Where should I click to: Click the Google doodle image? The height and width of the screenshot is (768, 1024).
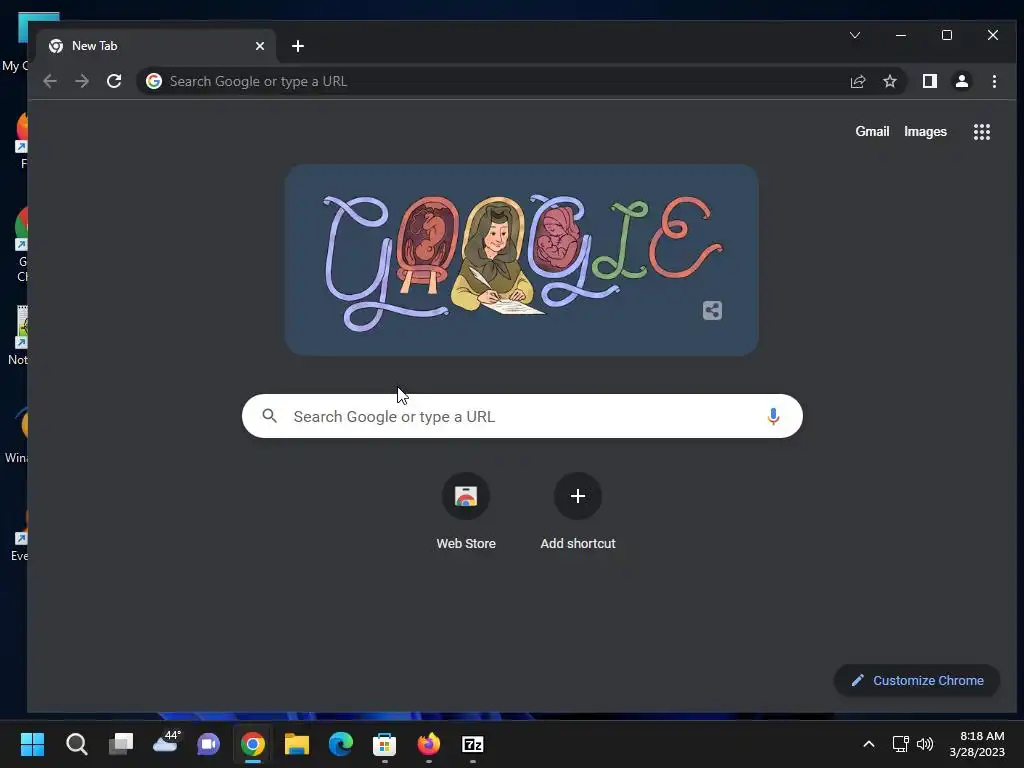pos(521,260)
